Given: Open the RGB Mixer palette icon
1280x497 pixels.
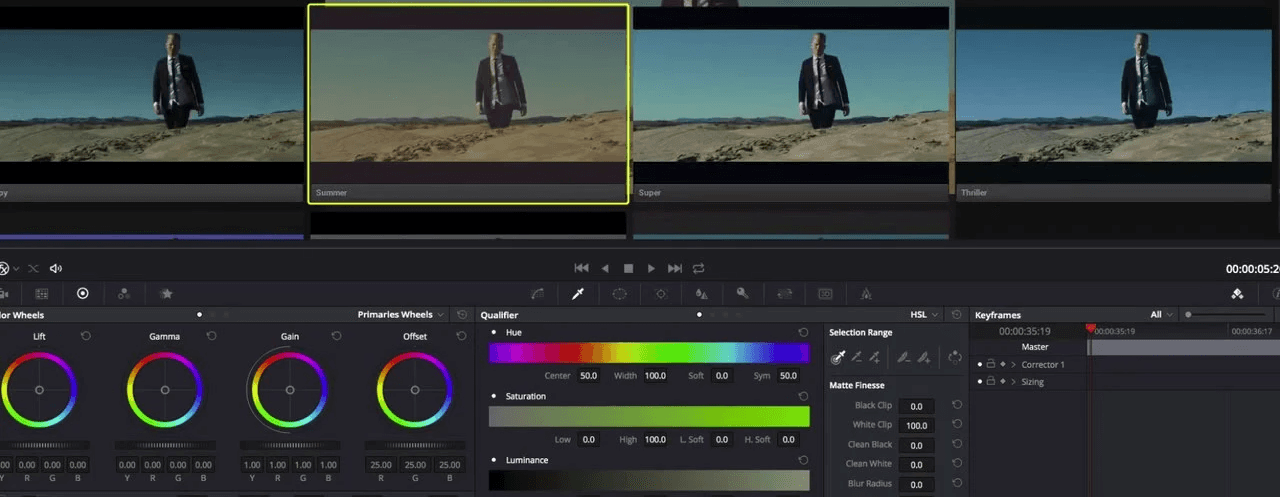Looking at the screenshot, I should [x=124, y=294].
